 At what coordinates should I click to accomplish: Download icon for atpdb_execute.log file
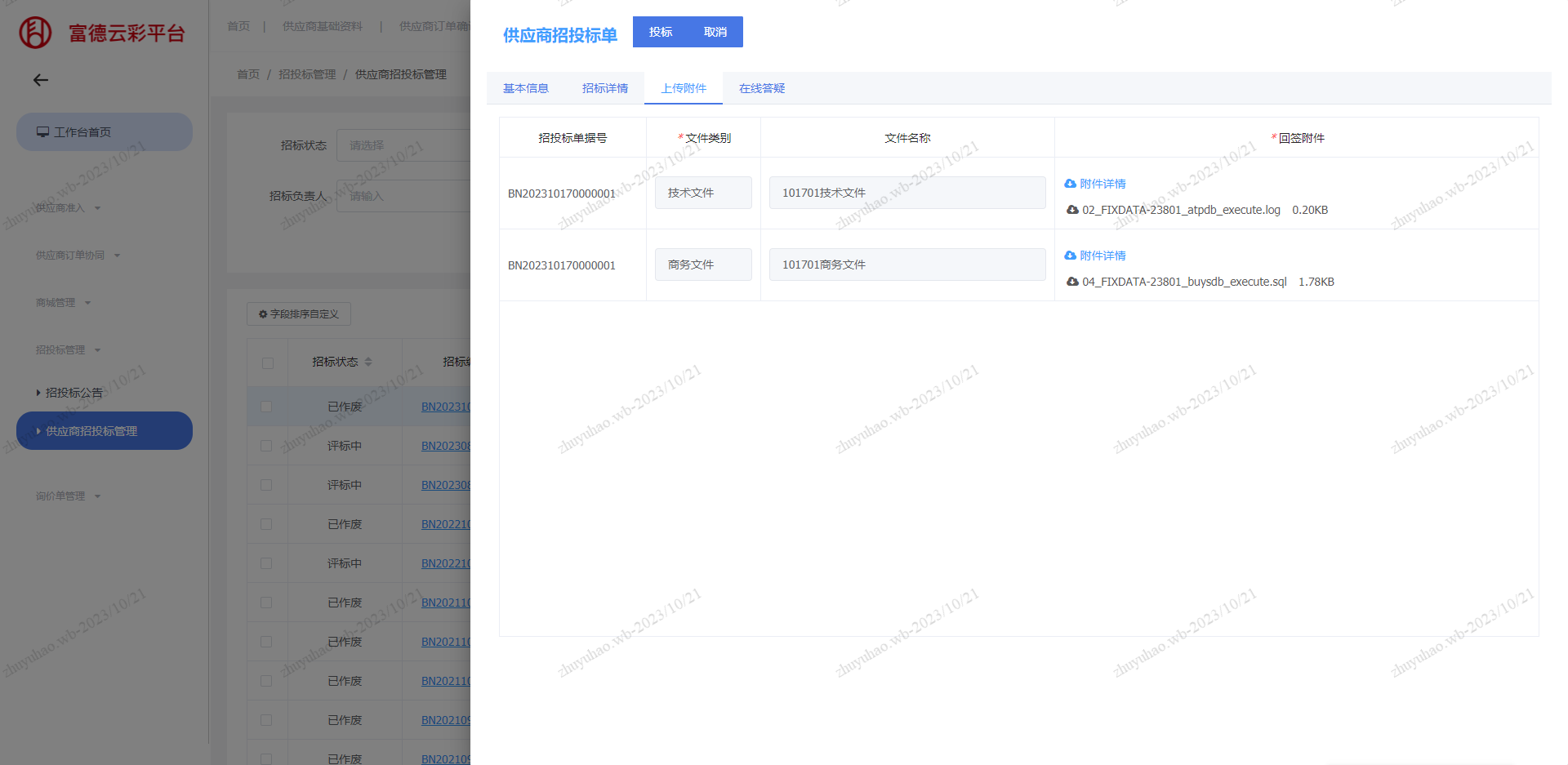pos(1073,210)
